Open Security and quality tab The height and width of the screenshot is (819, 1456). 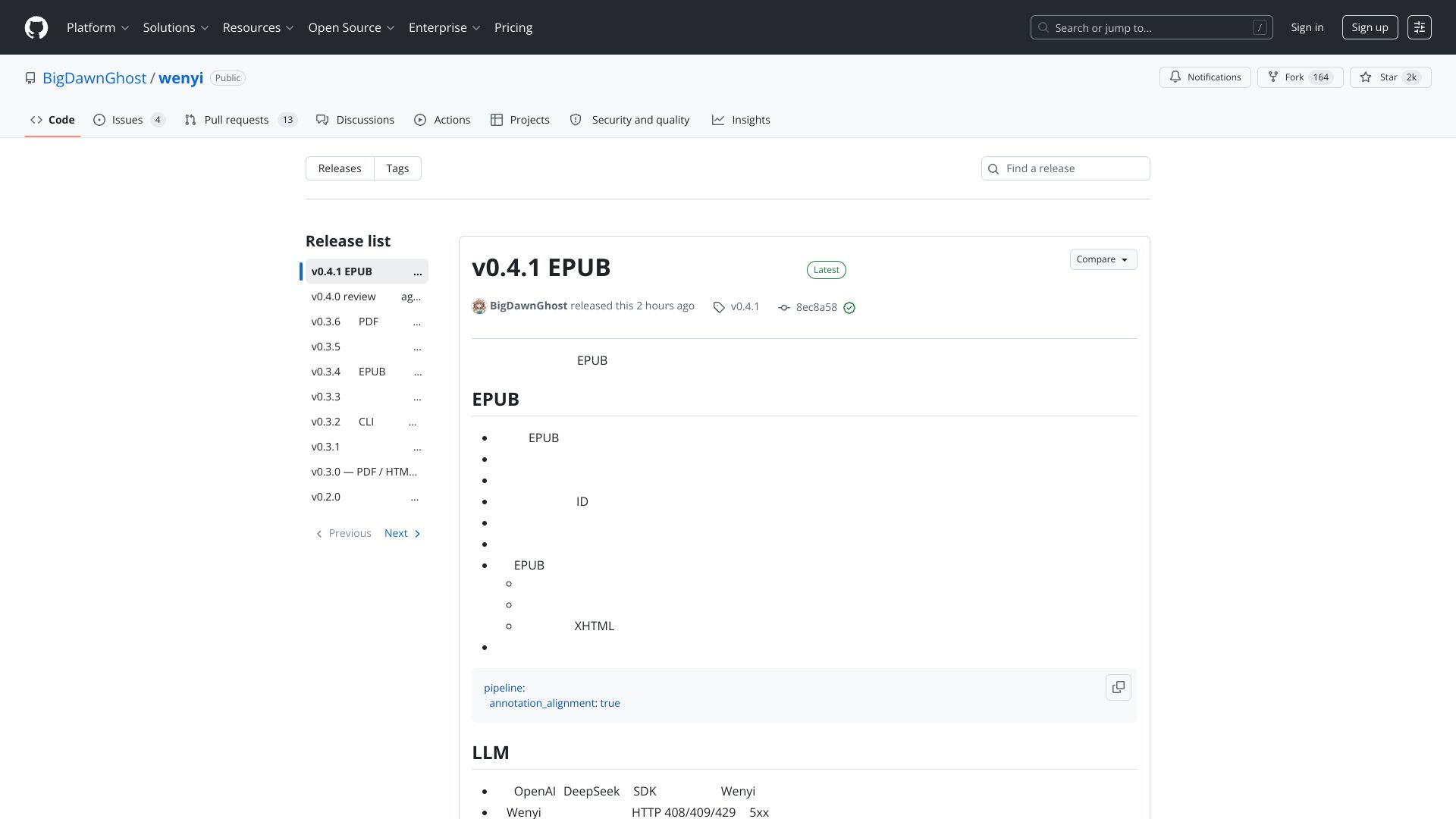[629, 120]
